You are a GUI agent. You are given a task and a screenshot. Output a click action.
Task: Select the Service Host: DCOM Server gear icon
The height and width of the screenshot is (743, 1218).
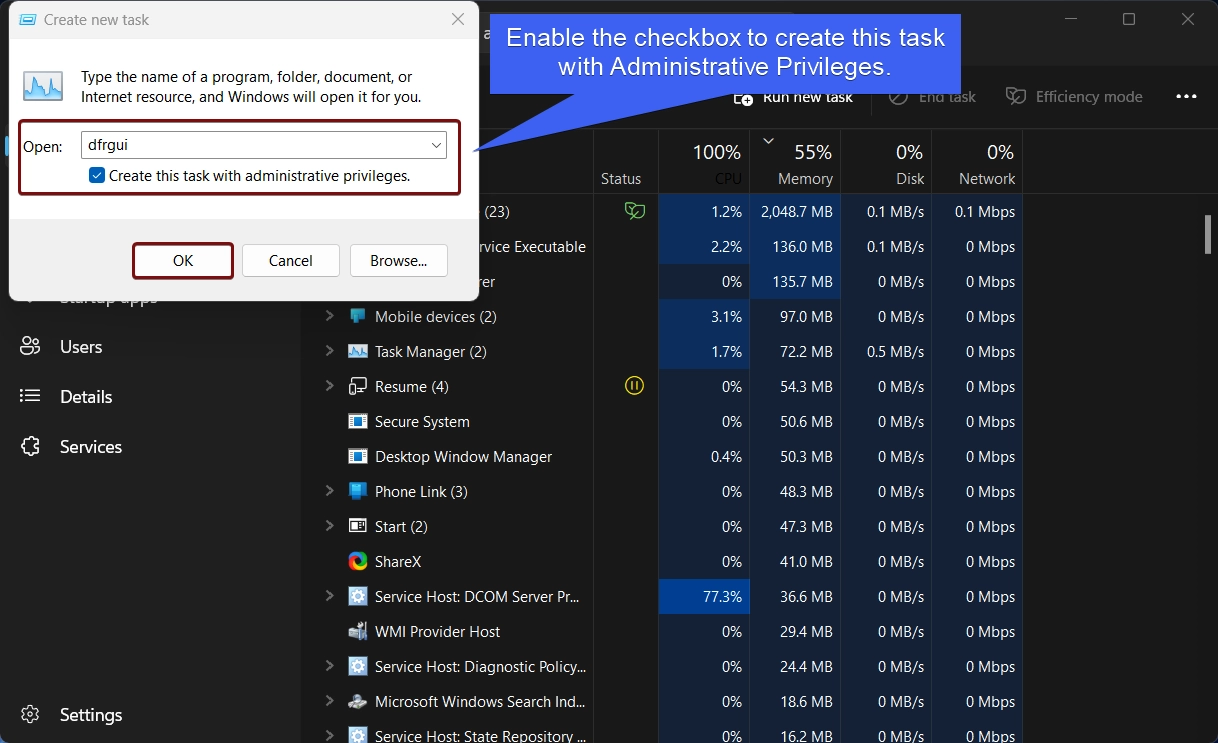357,597
